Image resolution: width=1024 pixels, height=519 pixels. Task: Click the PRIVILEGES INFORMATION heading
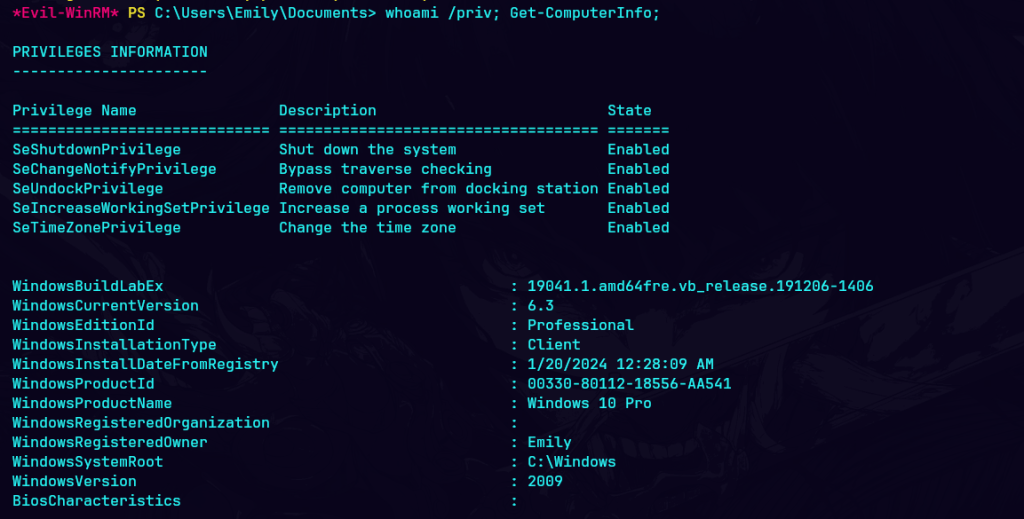(x=110, y=52)
